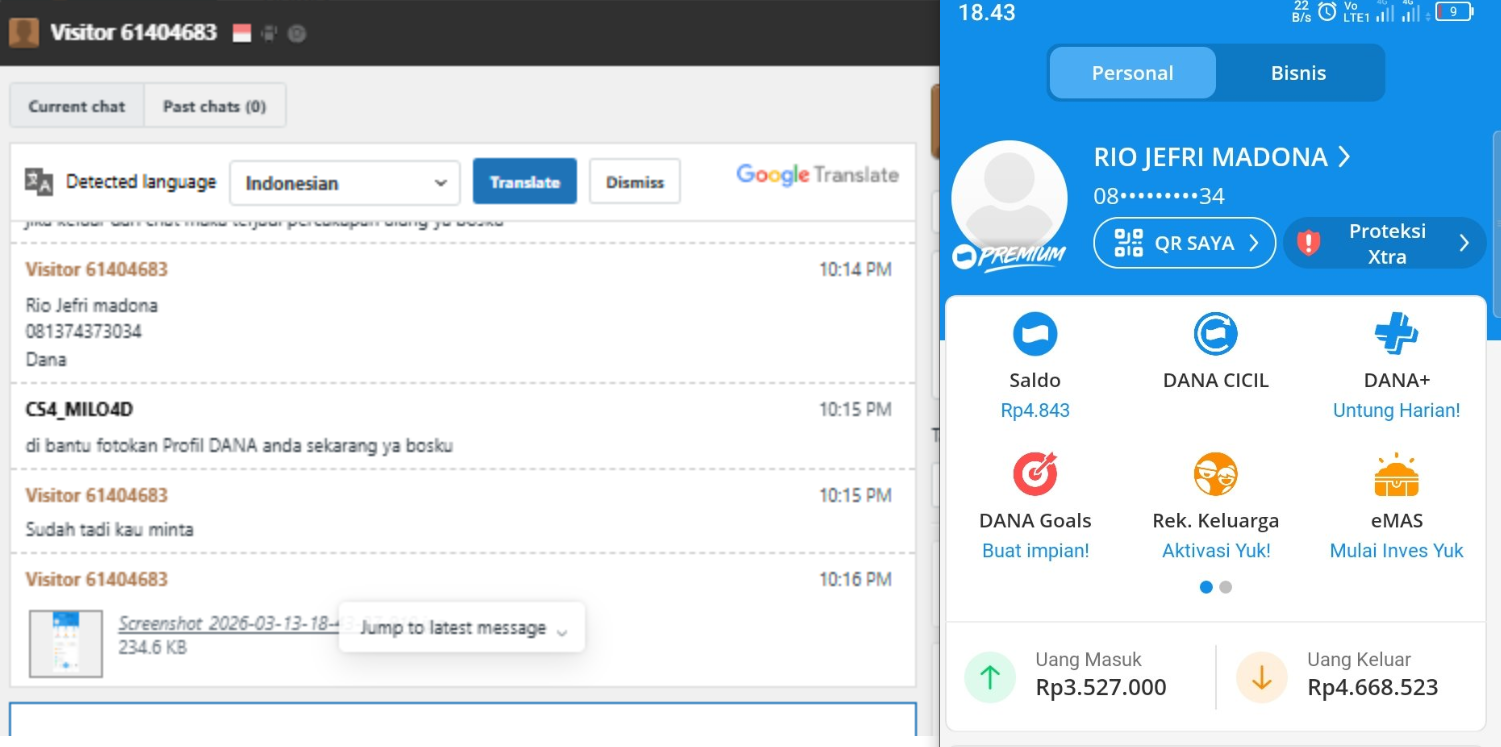Image resolution: width=1501 pixels, height=747 pixels.
Task: Click the visitor avatar in chat header
Action: click(23, 32)
